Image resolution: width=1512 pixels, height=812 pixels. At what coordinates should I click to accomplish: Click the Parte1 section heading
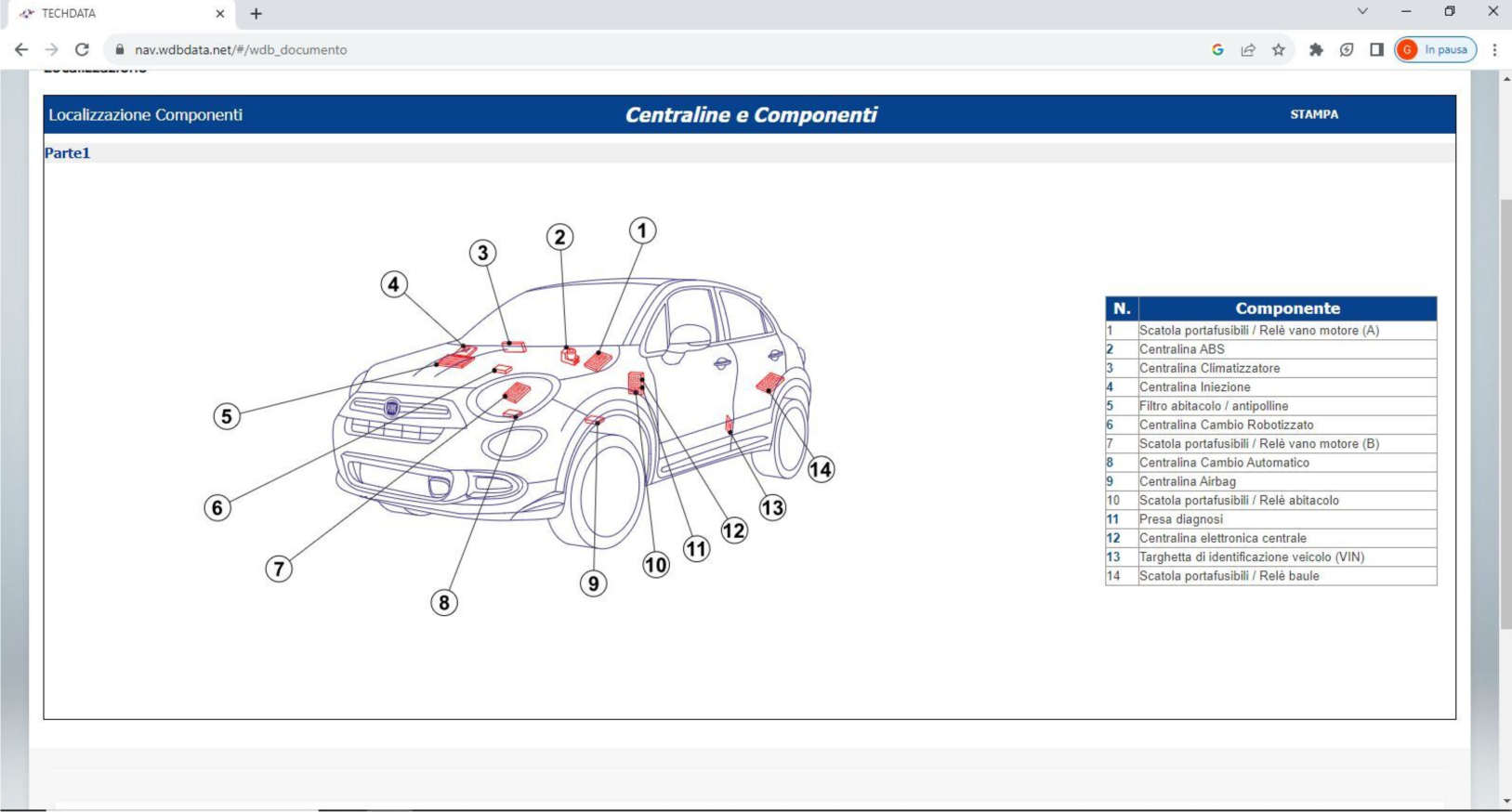[67, 153]
